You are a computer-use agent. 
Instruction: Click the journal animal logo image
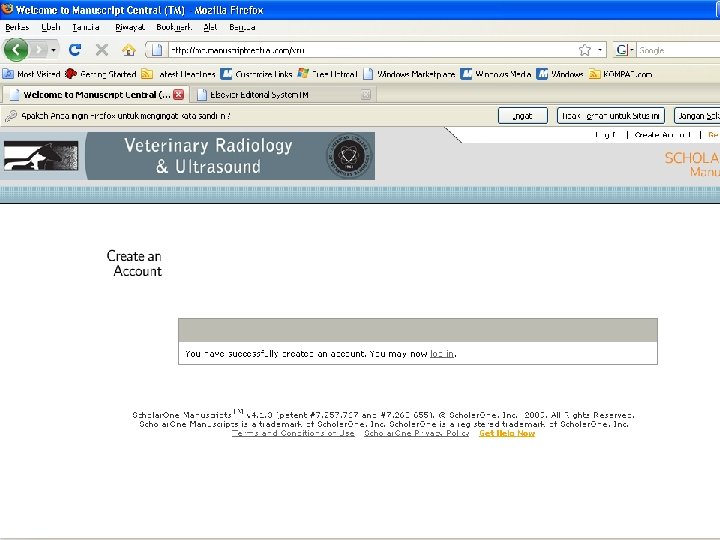tap(41, 156)
